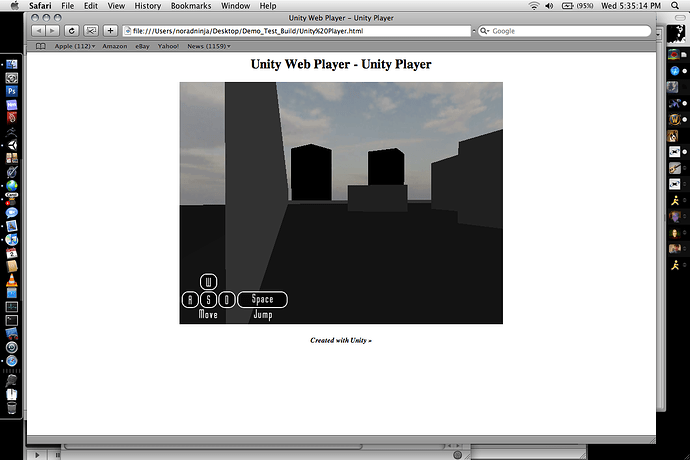Screen dimensions: 690x460
Task: Open the Bookmarks menu
Action: tap(191, 6)
